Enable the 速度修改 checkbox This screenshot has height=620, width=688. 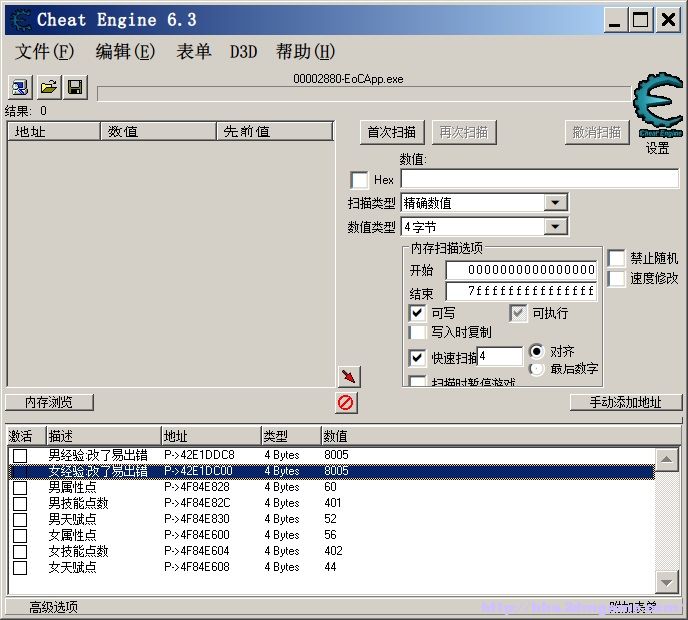[616, 278]
